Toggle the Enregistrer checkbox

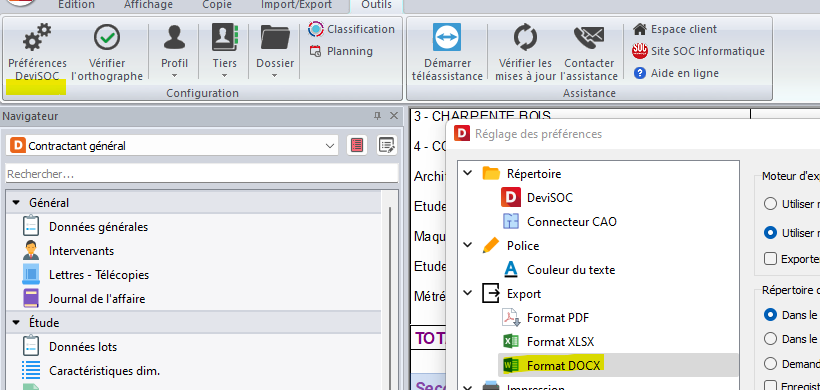click(x=770, y=386)
